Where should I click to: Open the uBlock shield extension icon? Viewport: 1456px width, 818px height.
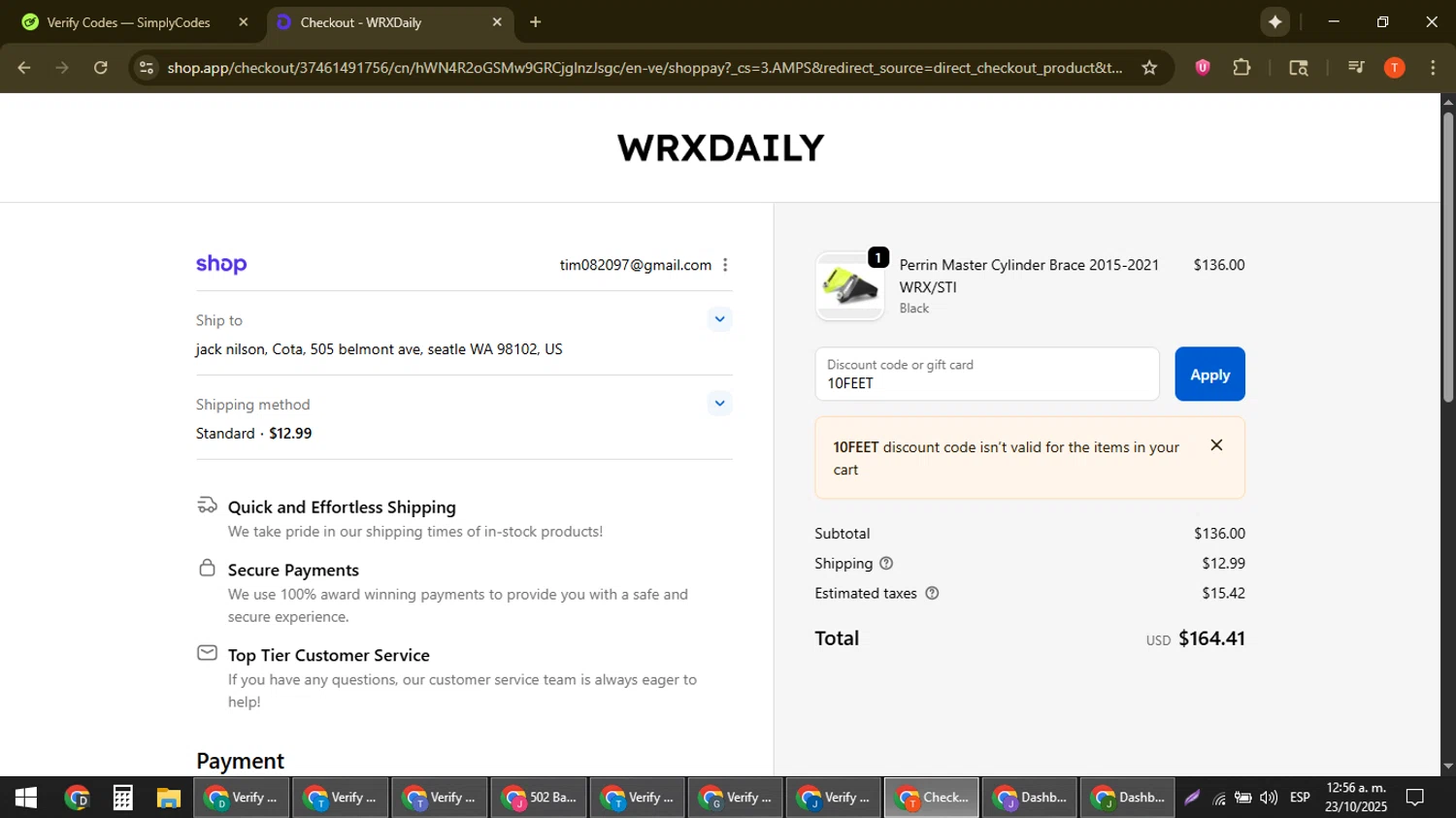(x=1203, y=68)
